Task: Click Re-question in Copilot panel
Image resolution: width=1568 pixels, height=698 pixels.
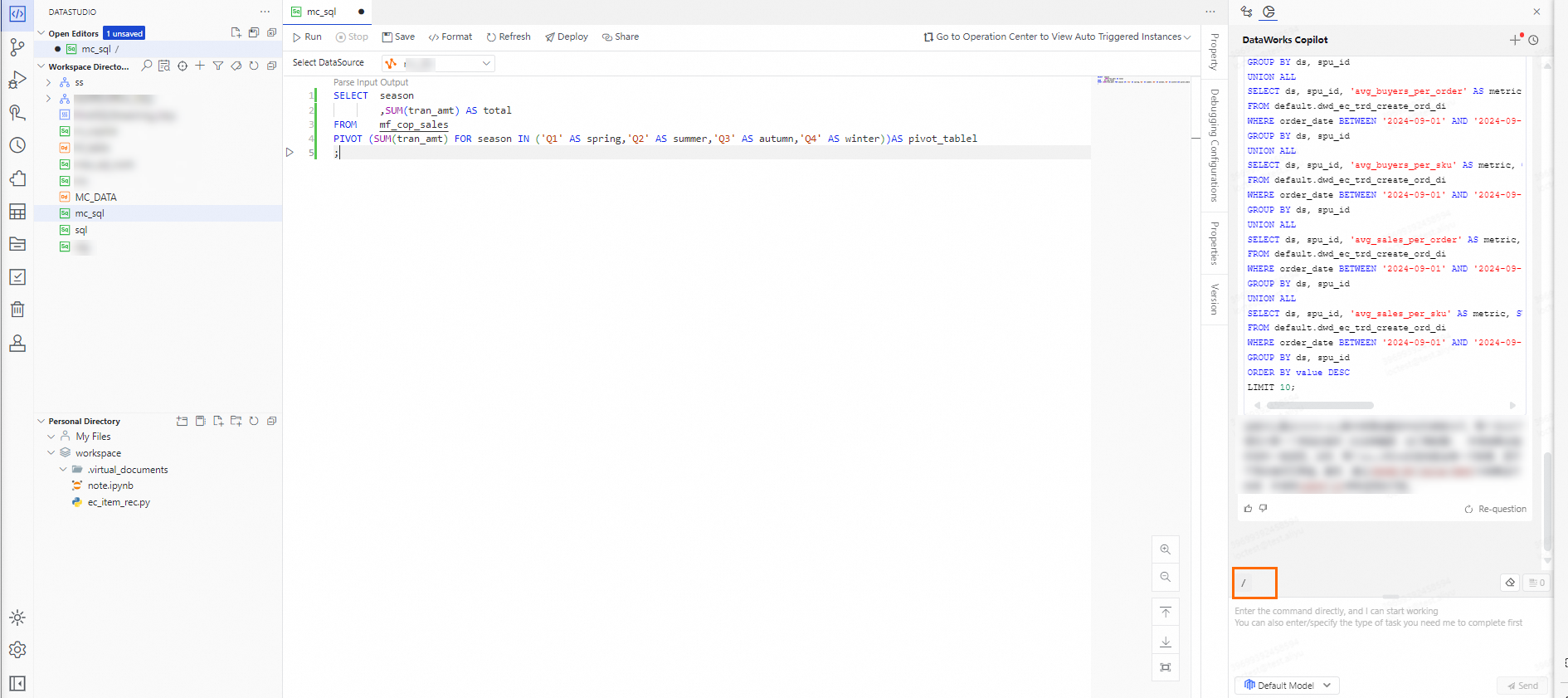Action: [1496, 509]
